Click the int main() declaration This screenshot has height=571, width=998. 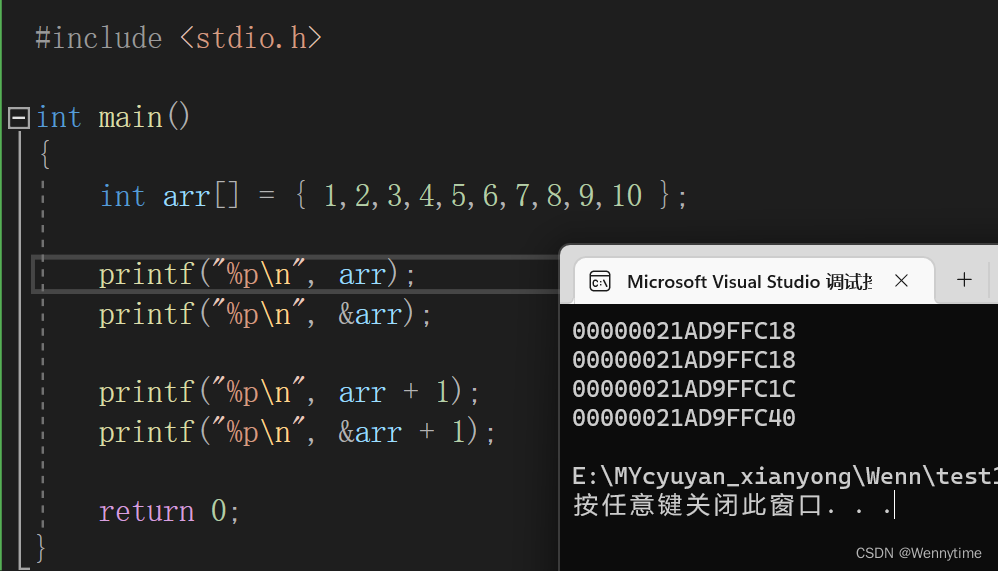[113, 118]
